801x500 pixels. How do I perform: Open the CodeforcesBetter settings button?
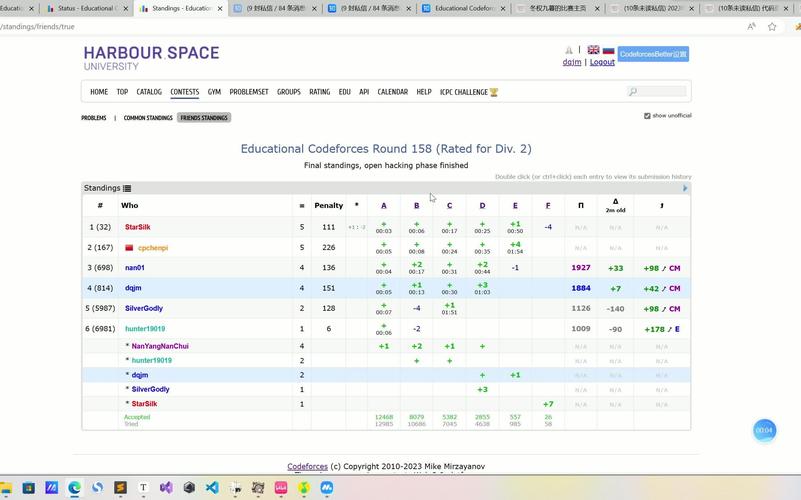tap(653, 54)
